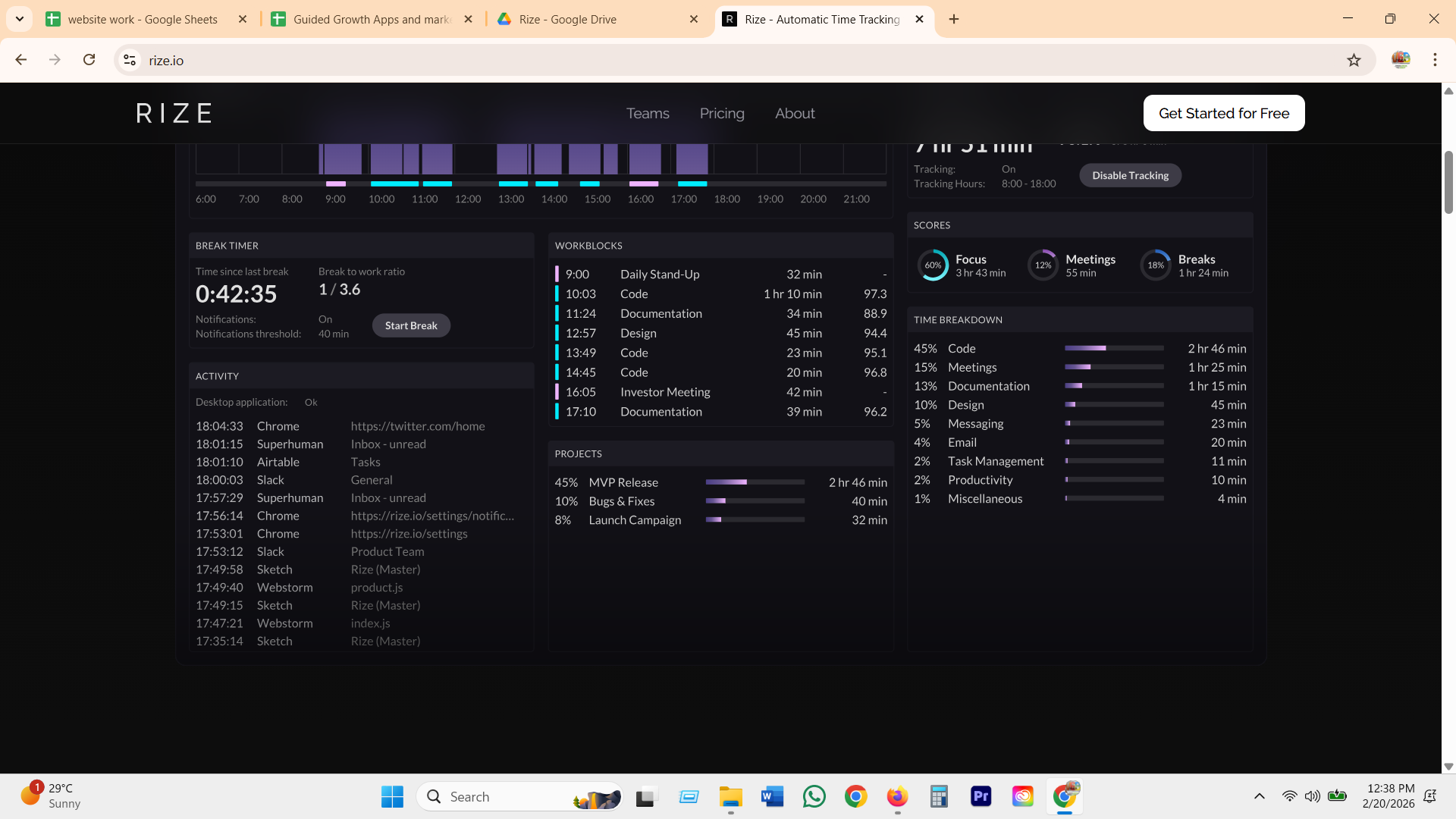The image size is (1456, 819).
Task: Open Microsoft Word from the taskbar
Action: [x=772, y=796]
